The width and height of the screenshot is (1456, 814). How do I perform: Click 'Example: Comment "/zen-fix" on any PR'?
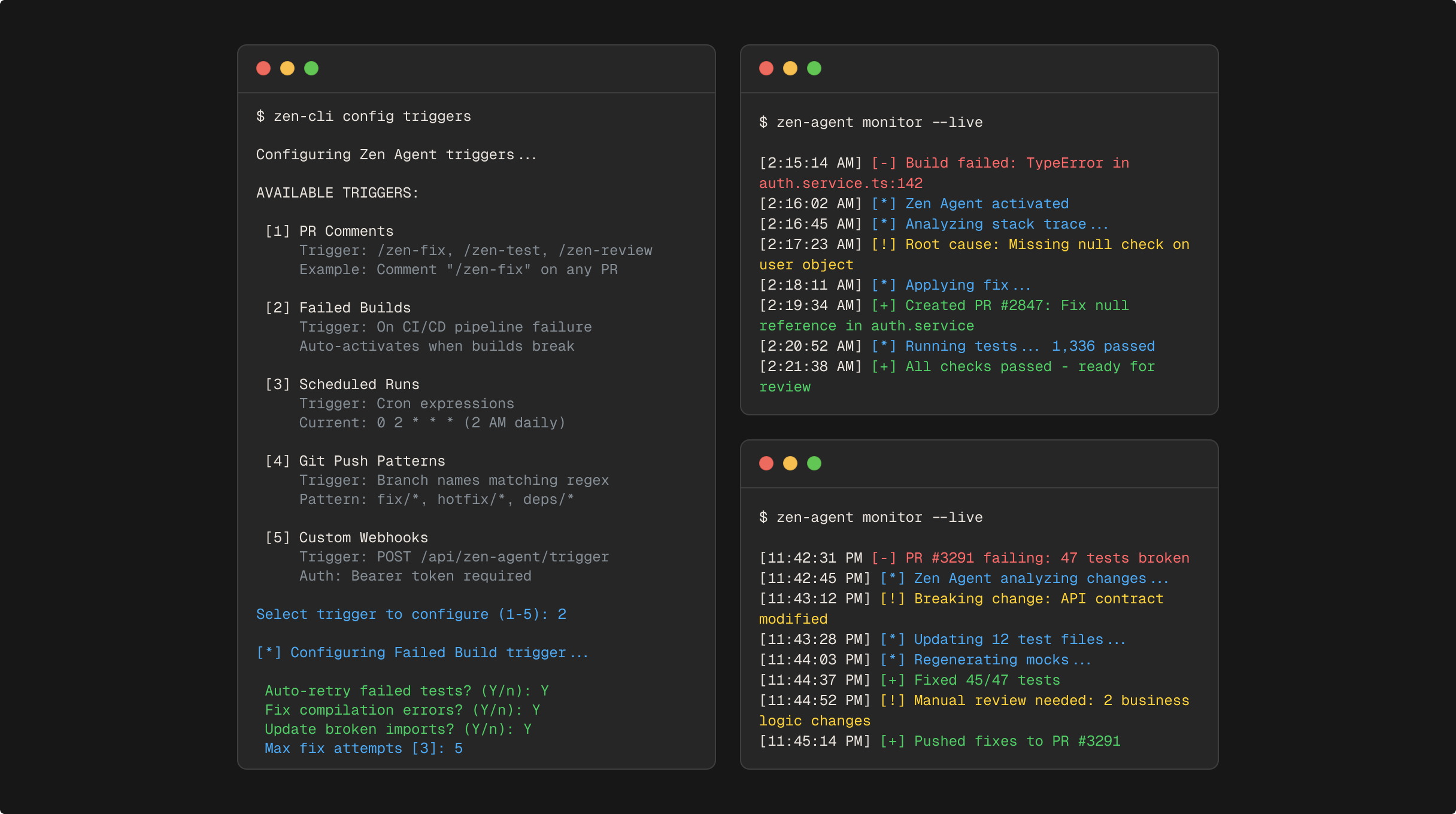coord(459,269)
